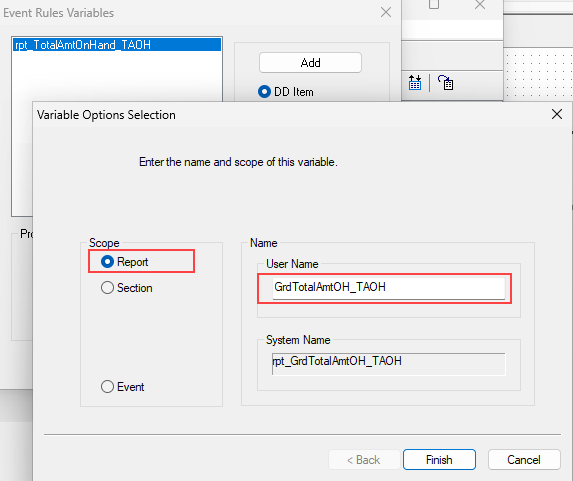The height and width of the screenshot is (481, 573).
Task: Focus the System Name text box
Action: [388, 364]
